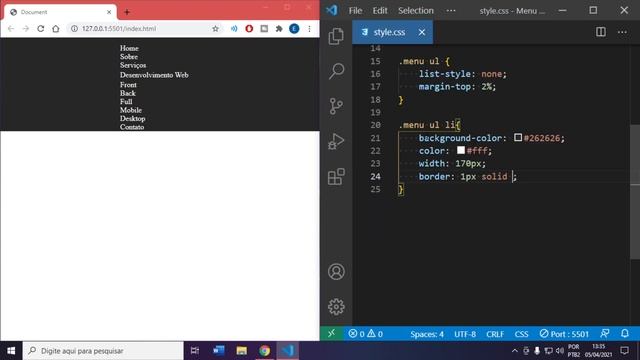This screenshot has height=360, width=640.
Task: Click line number 24 in gutter
Action: point(376,176)
